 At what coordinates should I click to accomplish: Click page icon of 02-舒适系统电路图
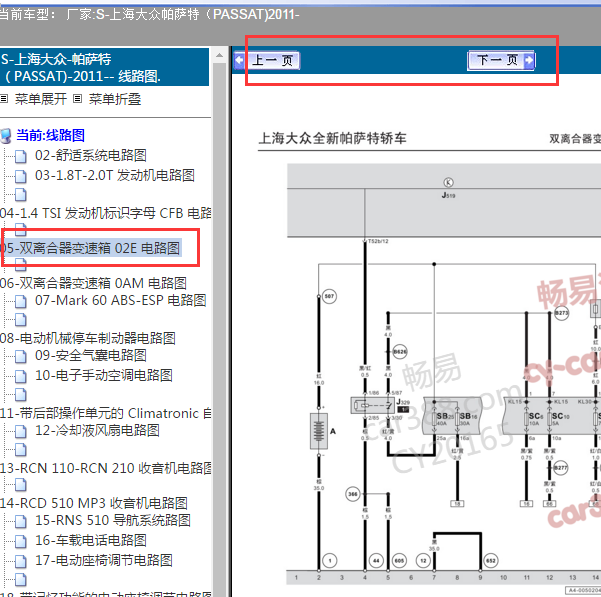(21, 156)
